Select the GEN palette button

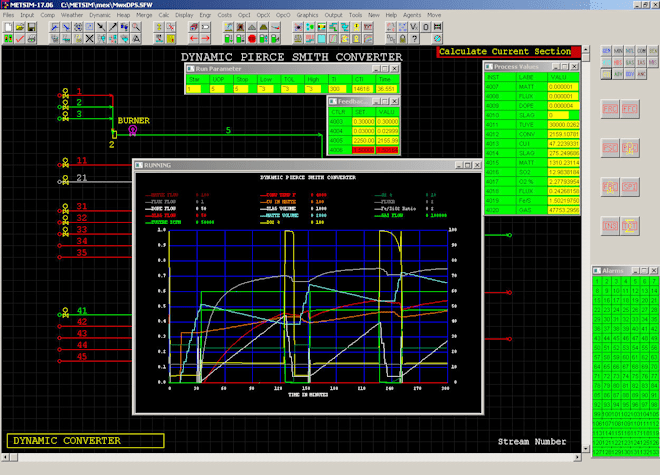[606, 51]
